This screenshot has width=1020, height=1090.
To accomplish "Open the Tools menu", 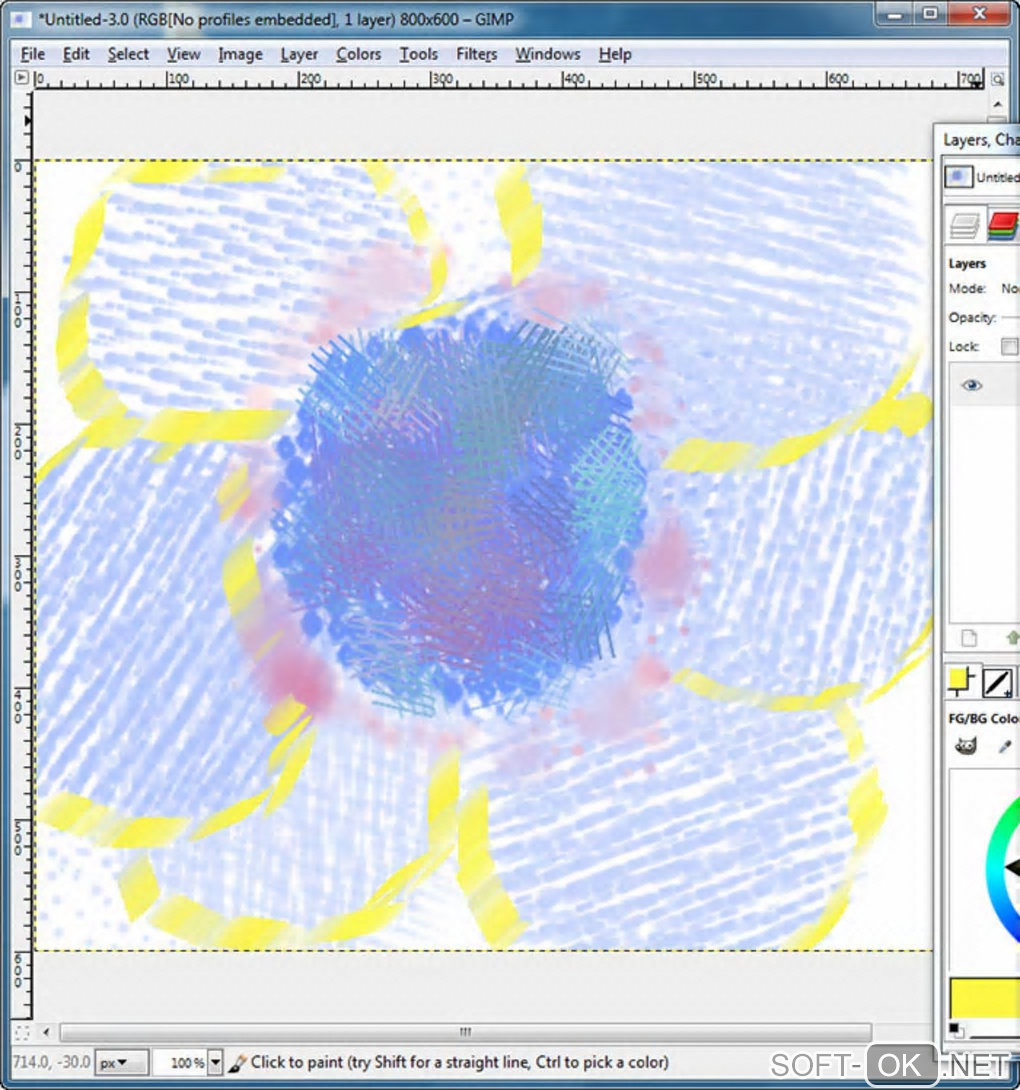I will pyautogui.click(x=418, y=54).
